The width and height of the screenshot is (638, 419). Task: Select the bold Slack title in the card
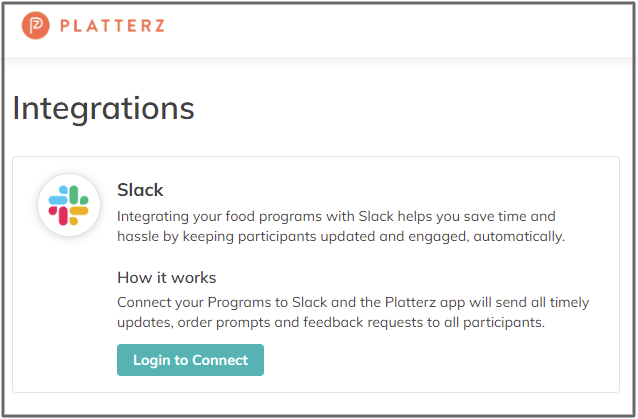coord(140,190)
